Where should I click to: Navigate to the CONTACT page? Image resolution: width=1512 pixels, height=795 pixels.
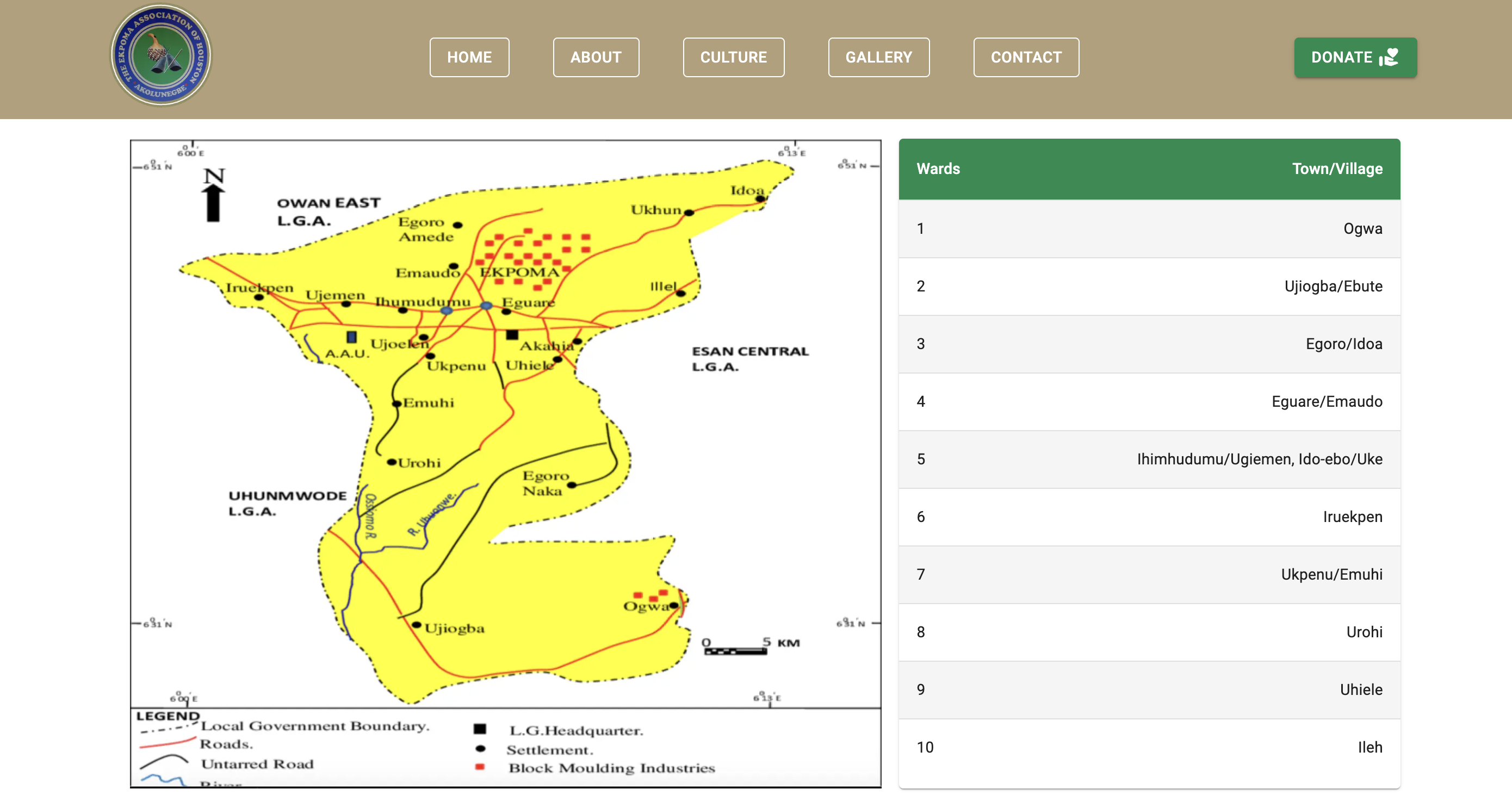click(1025, 58)
